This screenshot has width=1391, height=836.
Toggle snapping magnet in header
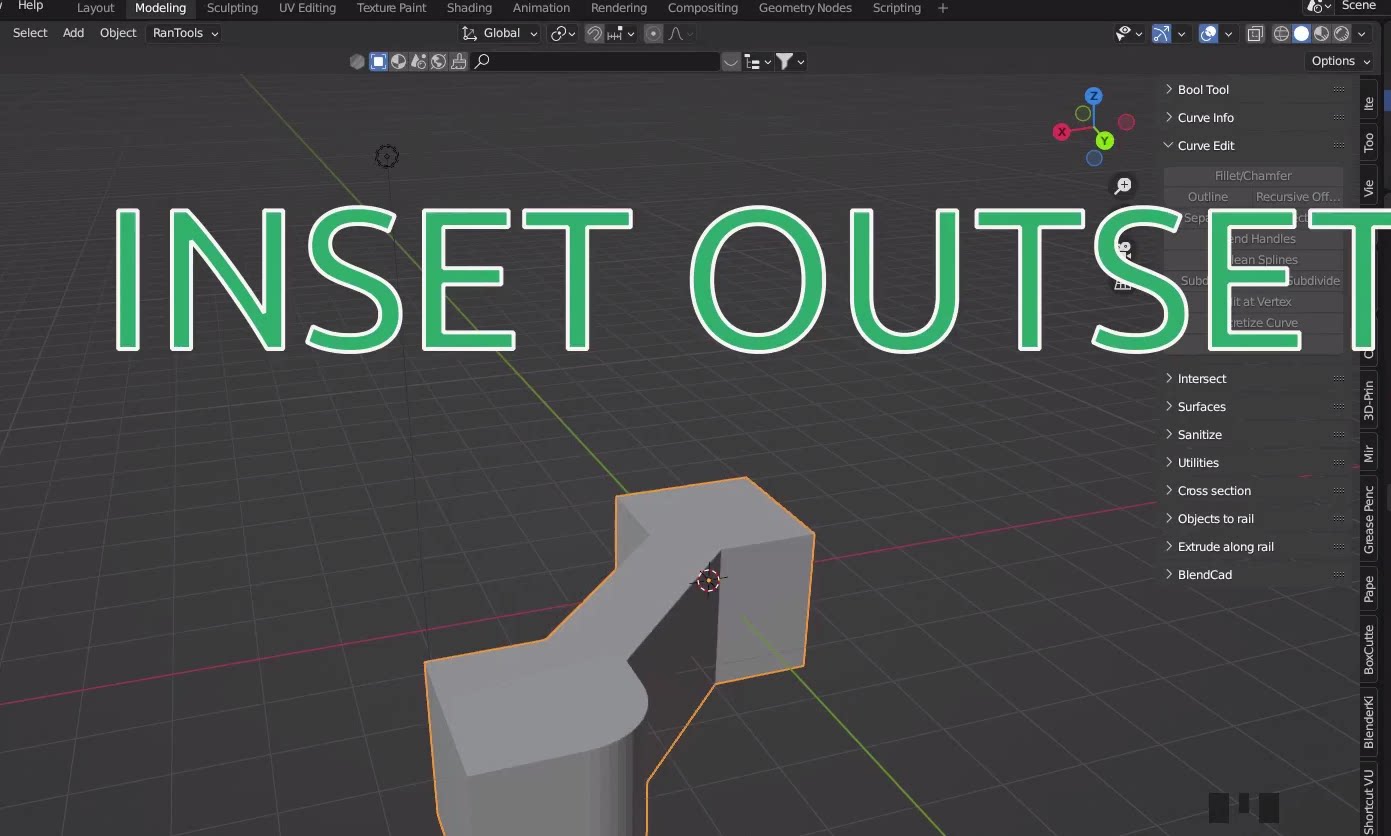[595, 33]
